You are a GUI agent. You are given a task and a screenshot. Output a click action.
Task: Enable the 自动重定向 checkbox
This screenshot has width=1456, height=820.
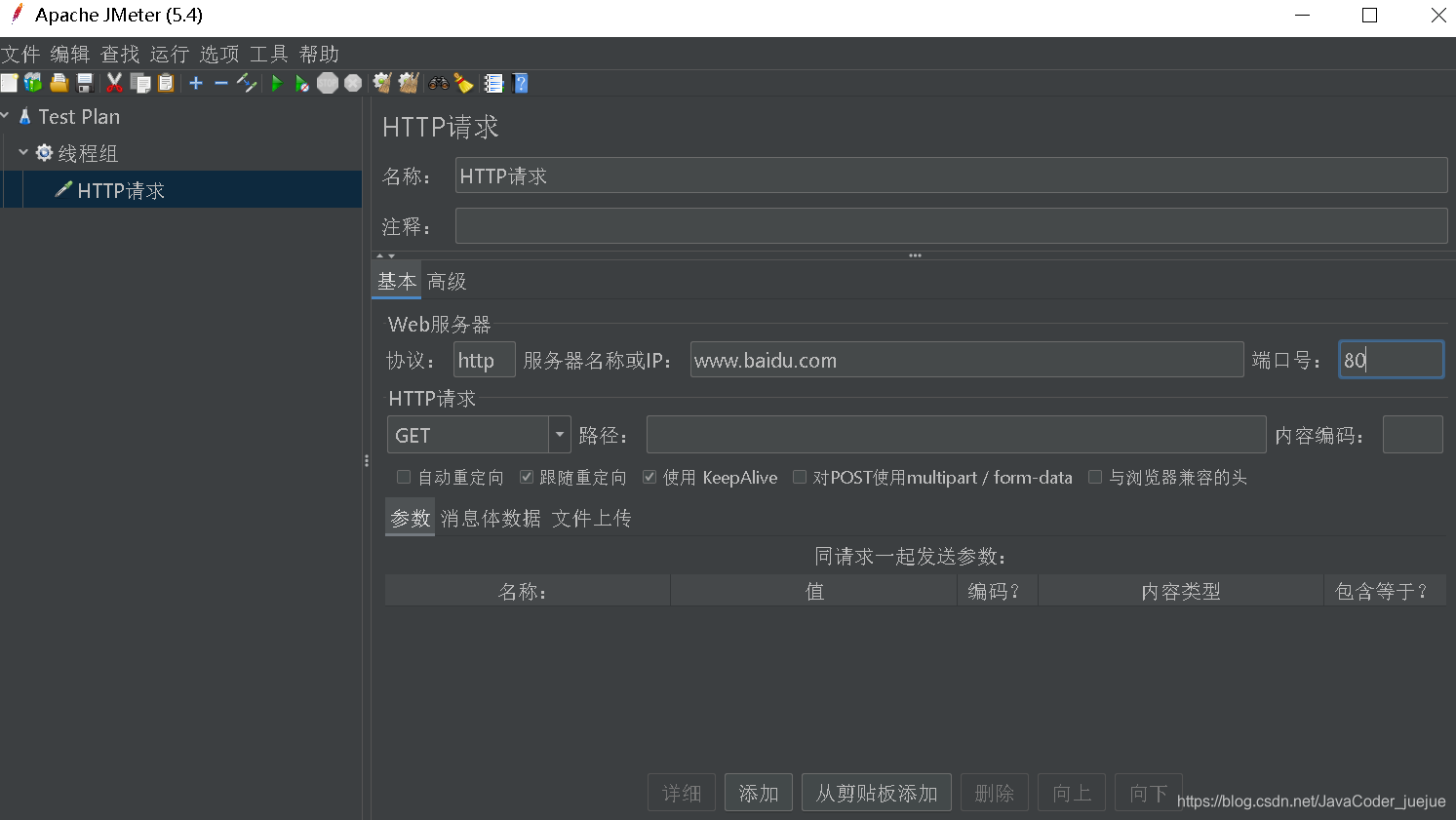pyautogui.click(x=404, y=477)
